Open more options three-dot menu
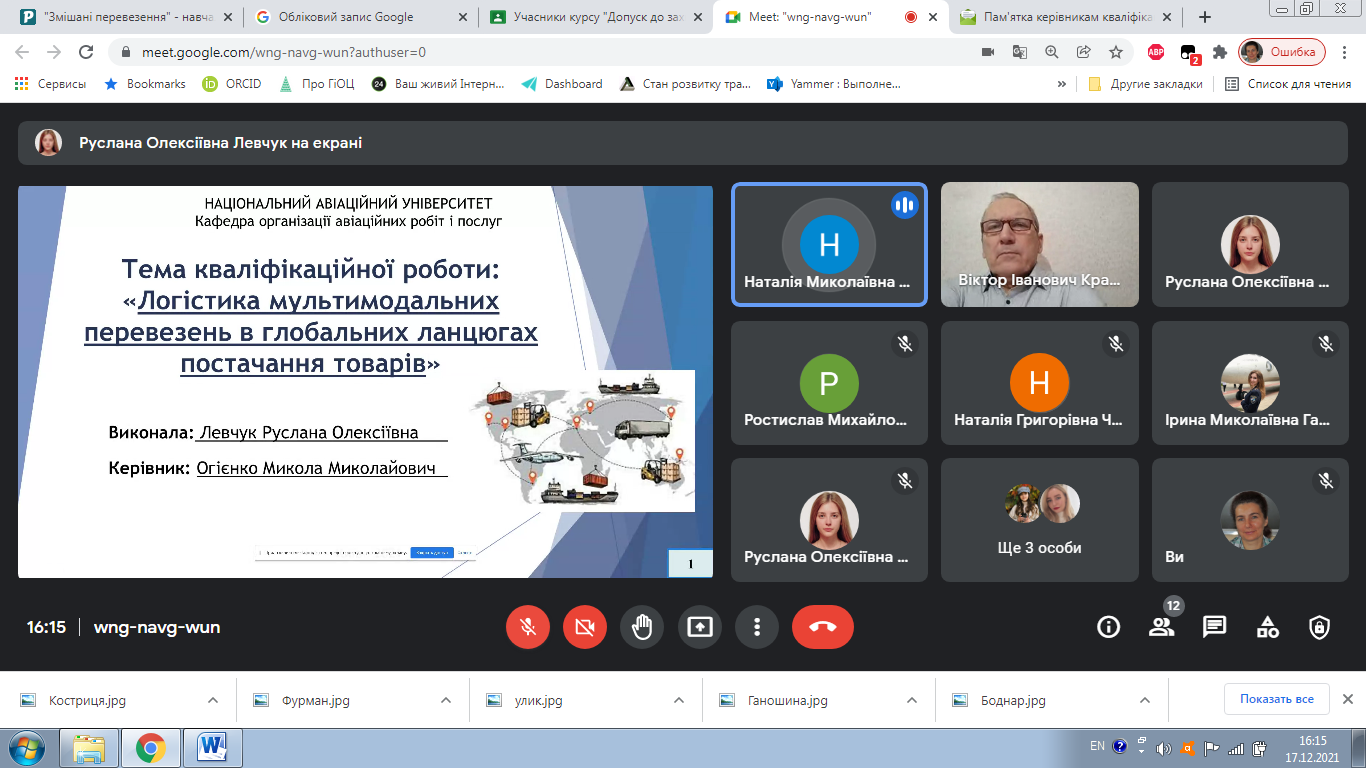 tap(757, 627)
